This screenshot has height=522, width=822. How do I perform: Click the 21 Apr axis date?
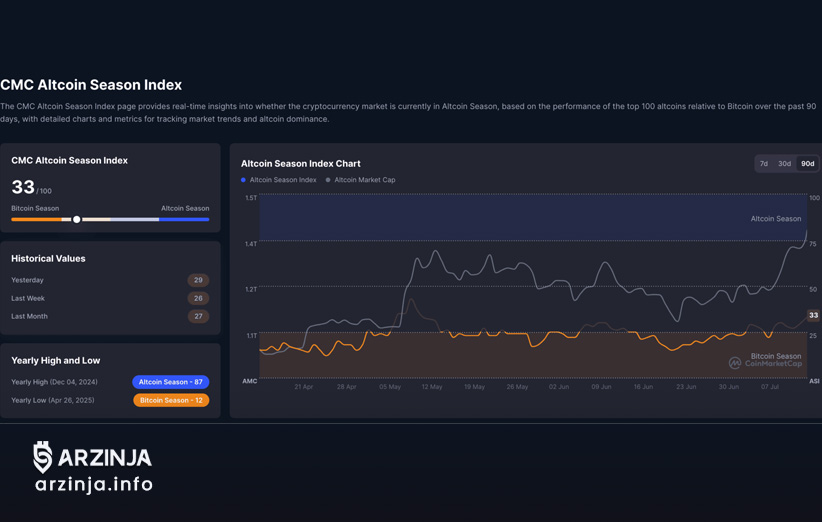click(x=304, y=387)
